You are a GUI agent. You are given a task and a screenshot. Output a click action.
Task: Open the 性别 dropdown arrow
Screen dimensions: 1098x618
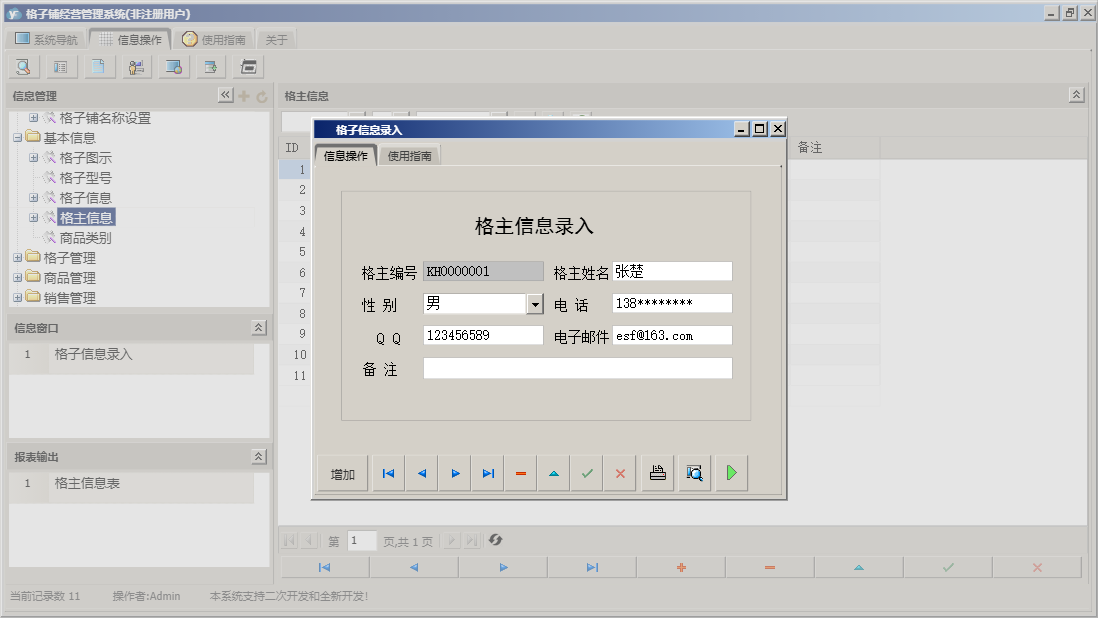(535, 304)
